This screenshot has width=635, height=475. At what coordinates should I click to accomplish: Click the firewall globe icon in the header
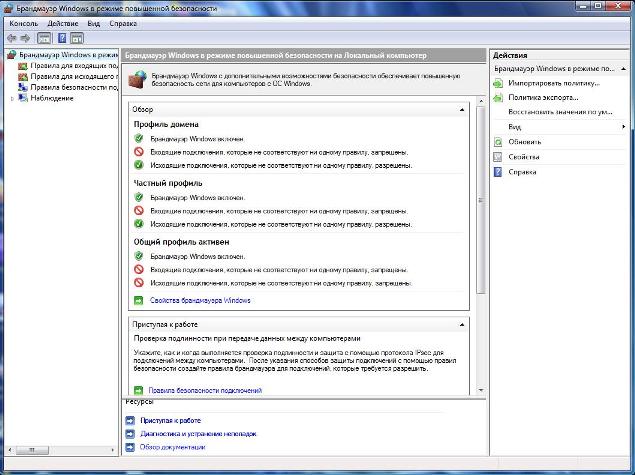pyautogui.click(x=137, y=79)
